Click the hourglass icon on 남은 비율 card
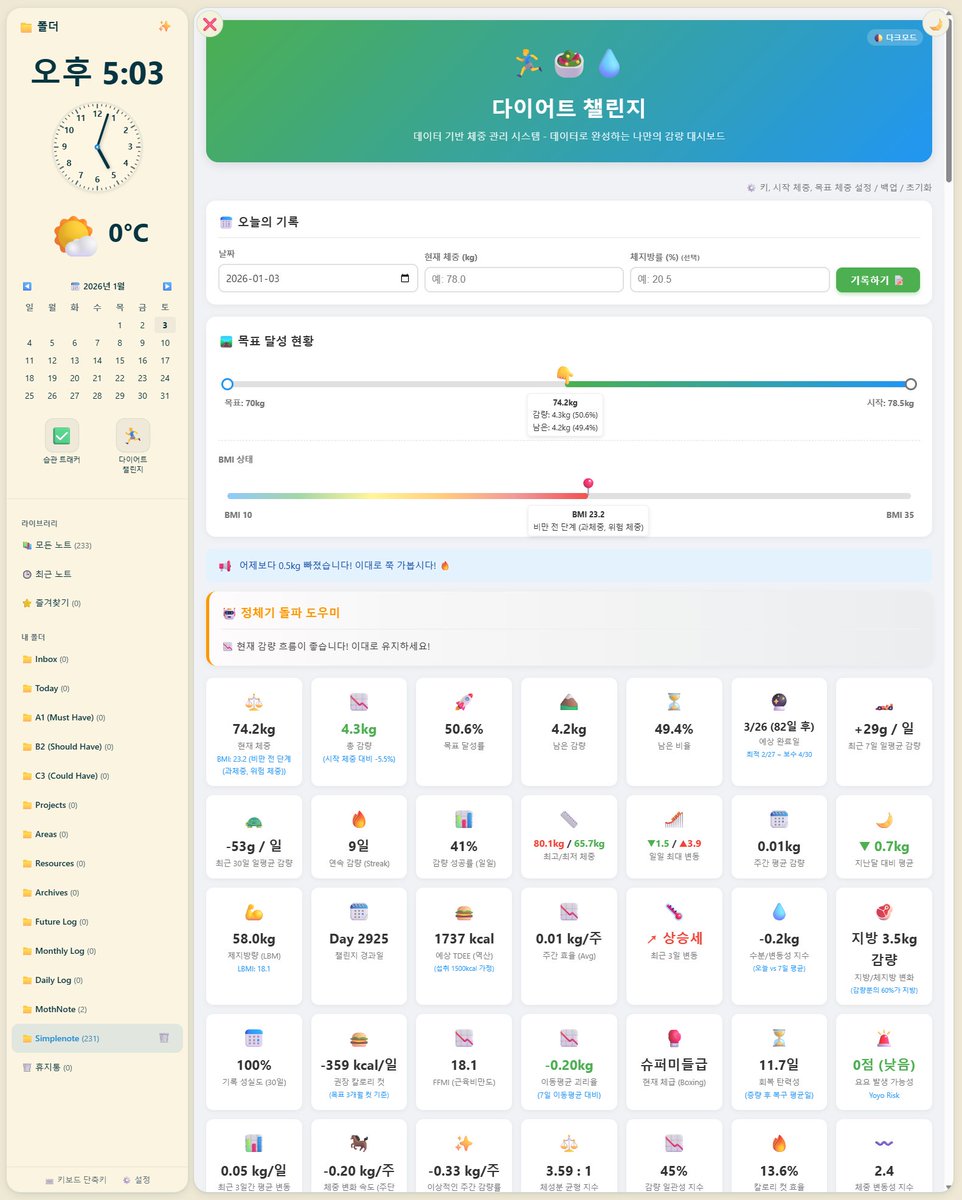 tap(674, 702)
